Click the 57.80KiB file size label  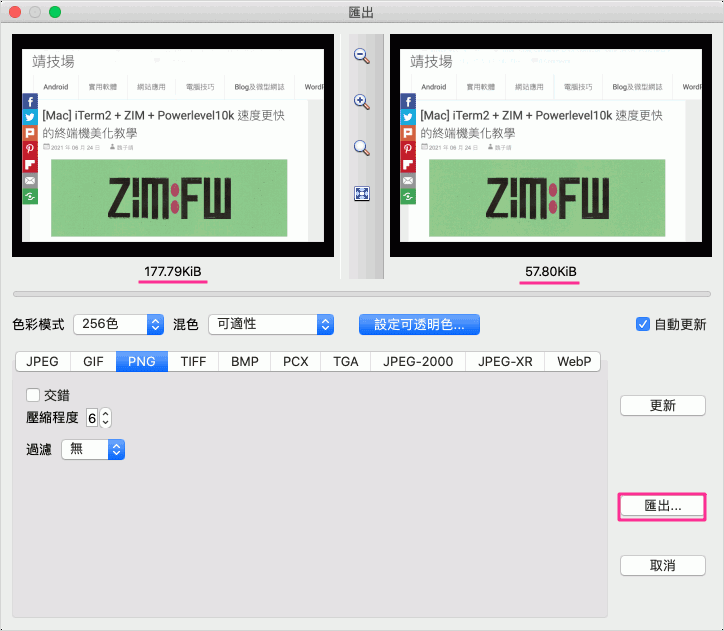click(551, 271)
